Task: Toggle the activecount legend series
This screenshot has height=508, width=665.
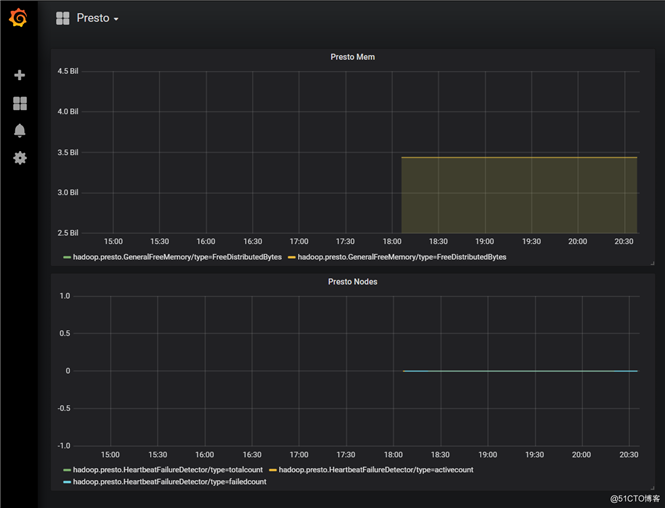Action: coord(376,470)
